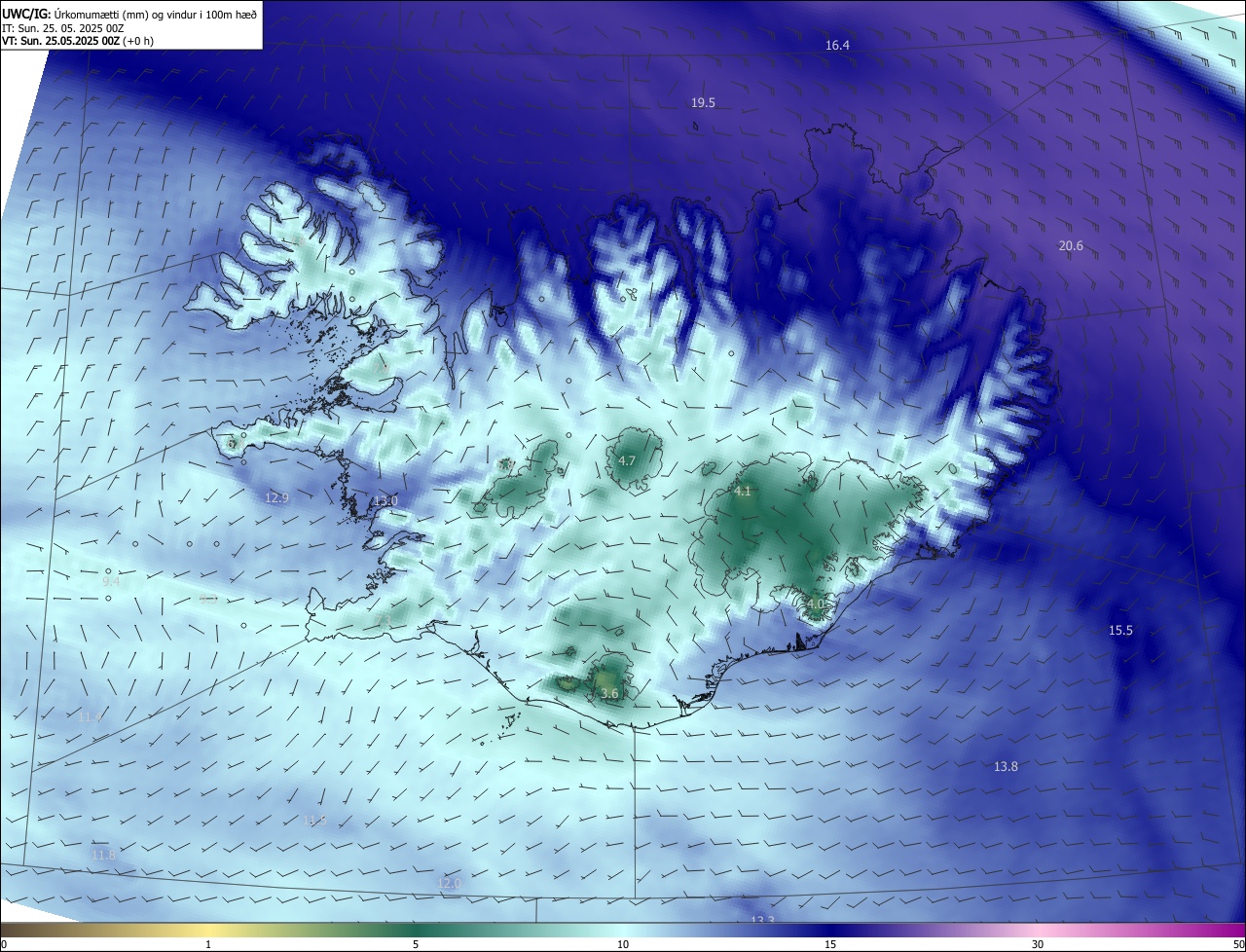Screen dimensions: 1246x952
Task: Click the title text "Úrkomumætti (mm) og vindur í 100m hæð"
Action: tap(155, 15)
